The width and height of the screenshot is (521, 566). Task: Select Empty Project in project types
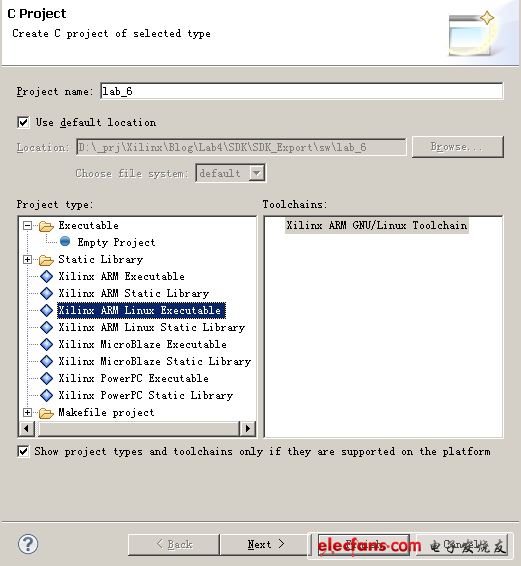click(x=116, y=242)
